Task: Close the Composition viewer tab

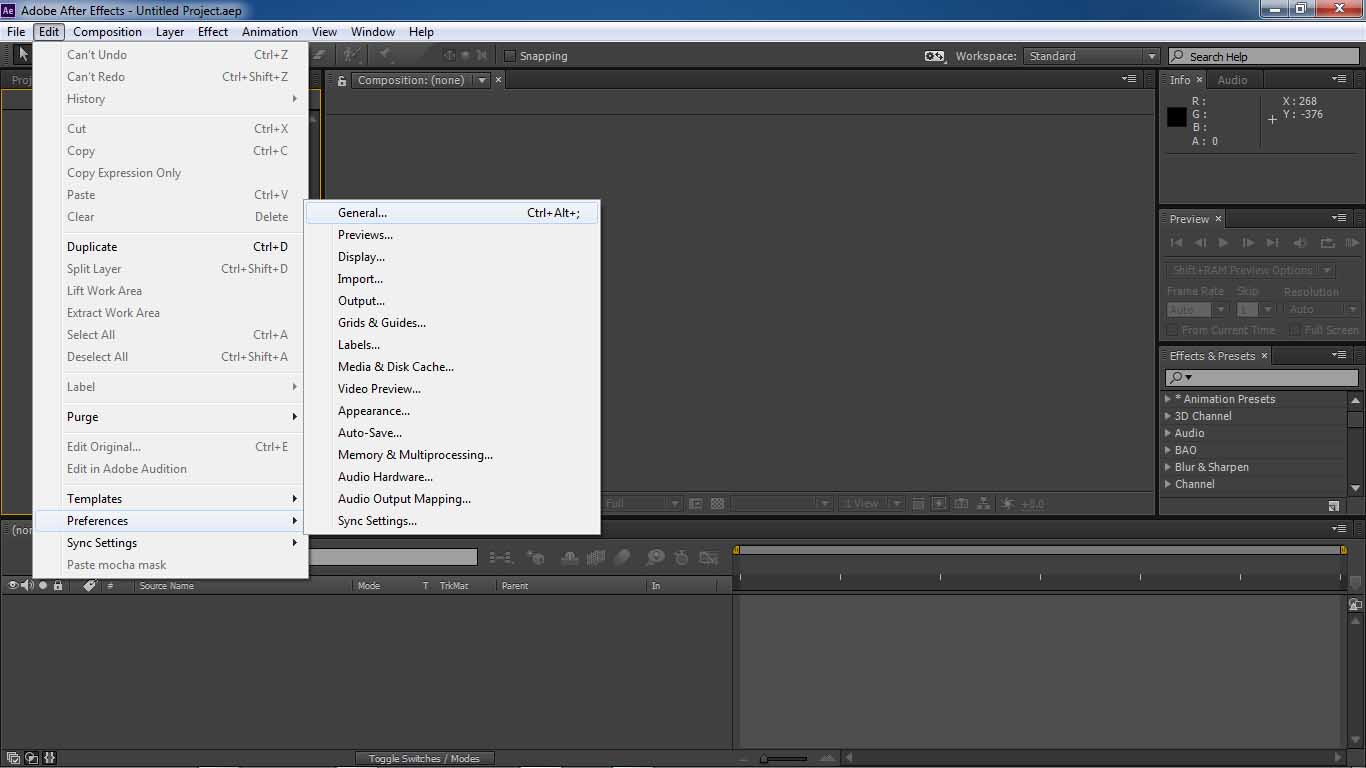Action: 498,80
